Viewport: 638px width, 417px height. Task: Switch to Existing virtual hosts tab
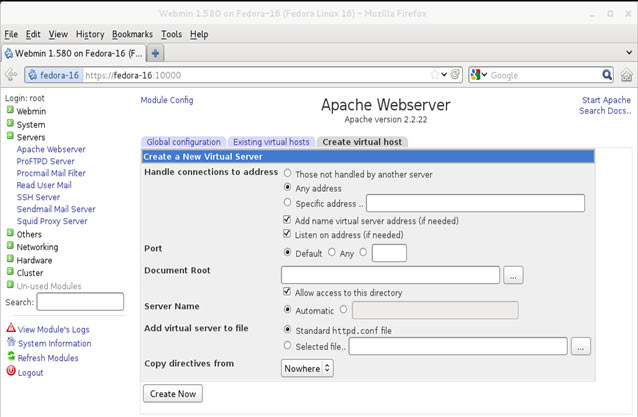271,142
